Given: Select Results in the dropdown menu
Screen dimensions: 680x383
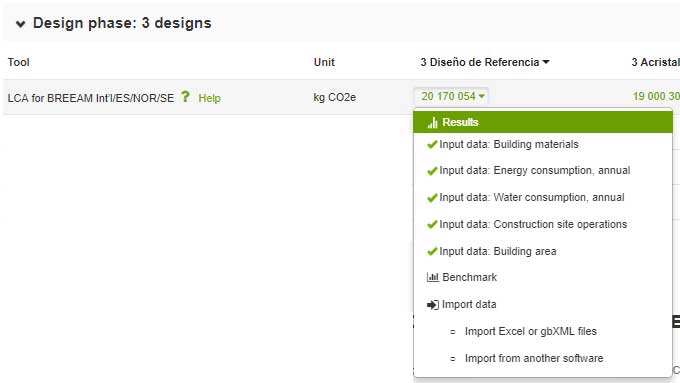Looking at the screenshot, I should [543, 122].
